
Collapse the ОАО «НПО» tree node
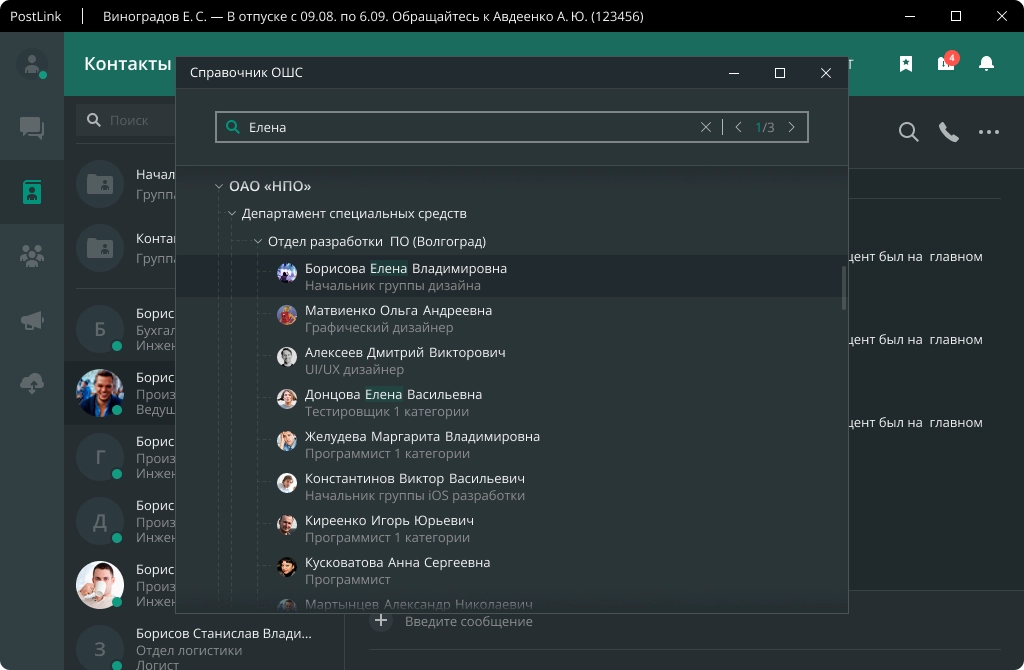[x=219, y=186]
